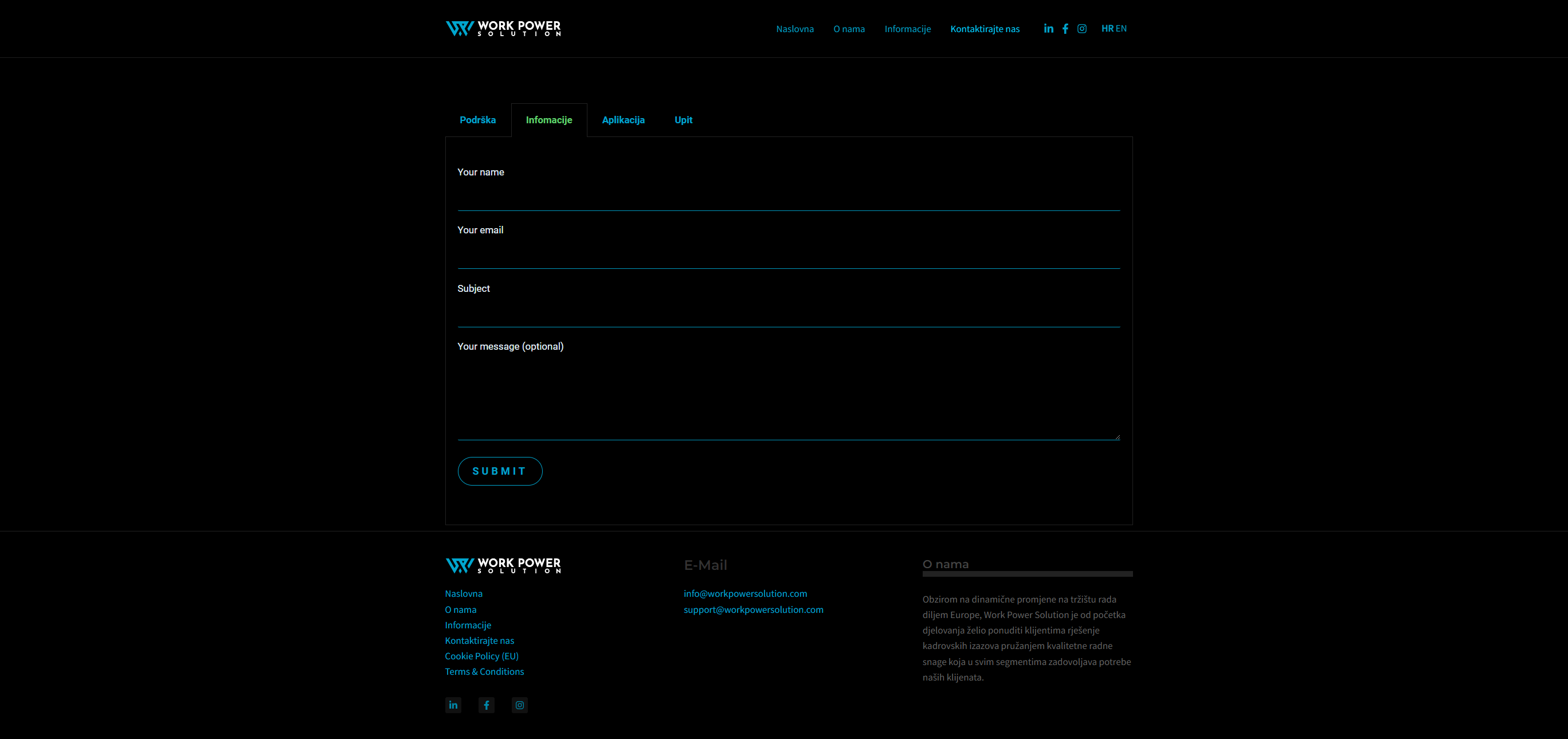Click the support@workpowersolution.com email link
This screenshot has height=739, width=1568.
(753, 609)
